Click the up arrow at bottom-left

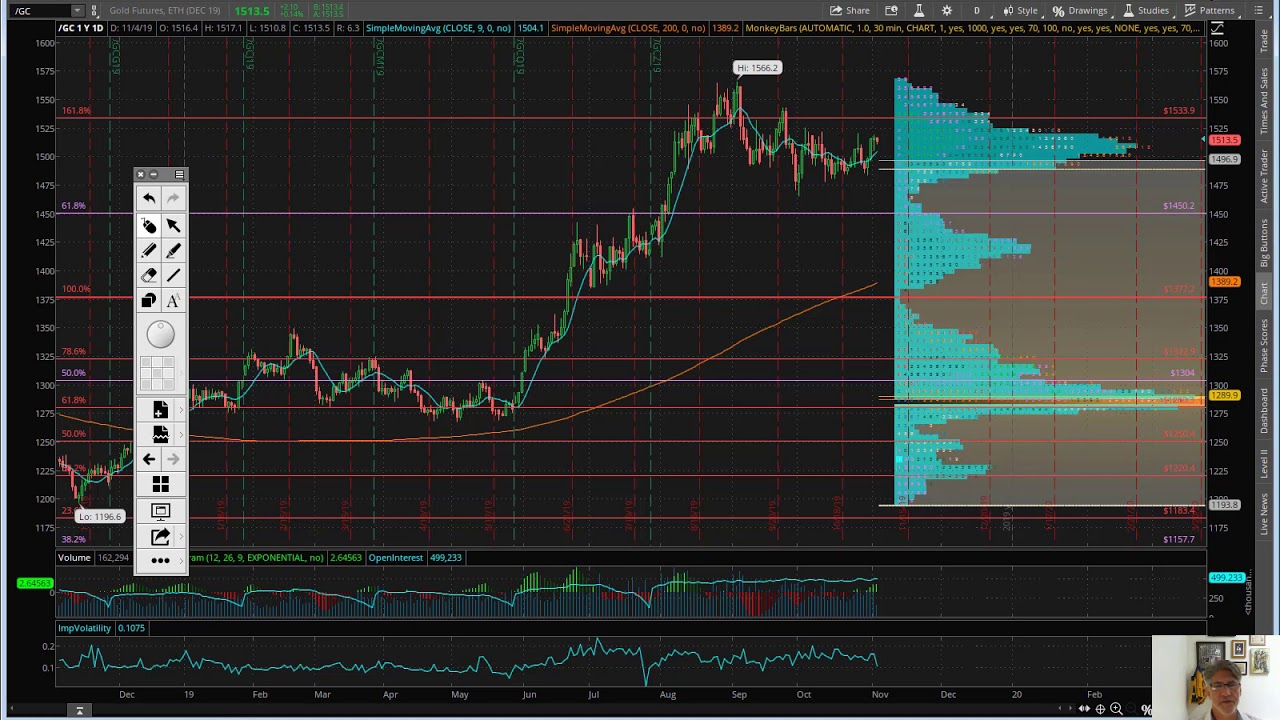(x=79, y=710)
